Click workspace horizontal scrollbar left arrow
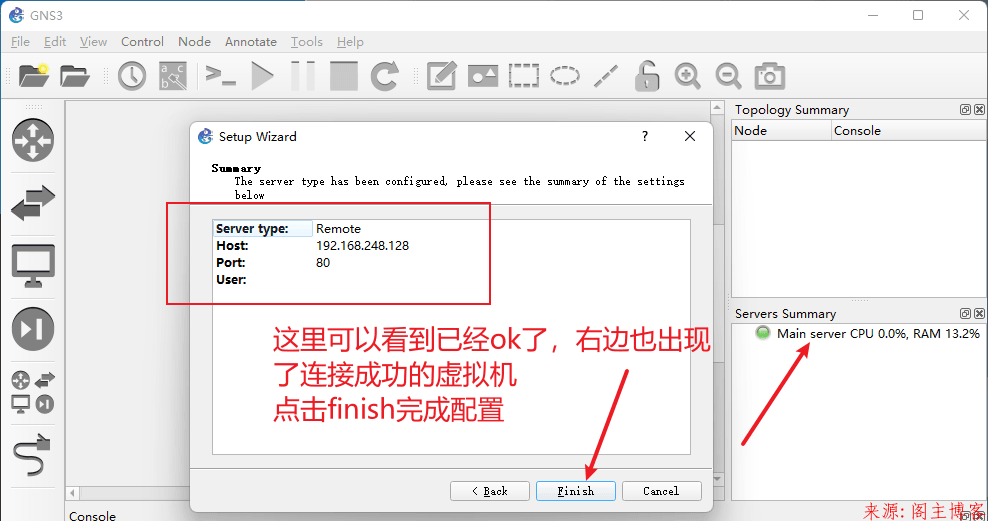This screenshot has height=521, width=988. (x=72, y=493)
